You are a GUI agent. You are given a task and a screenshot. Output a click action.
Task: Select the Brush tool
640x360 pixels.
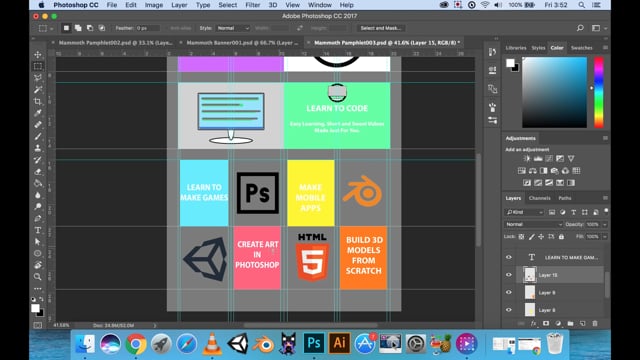click(x=38, y=136)
